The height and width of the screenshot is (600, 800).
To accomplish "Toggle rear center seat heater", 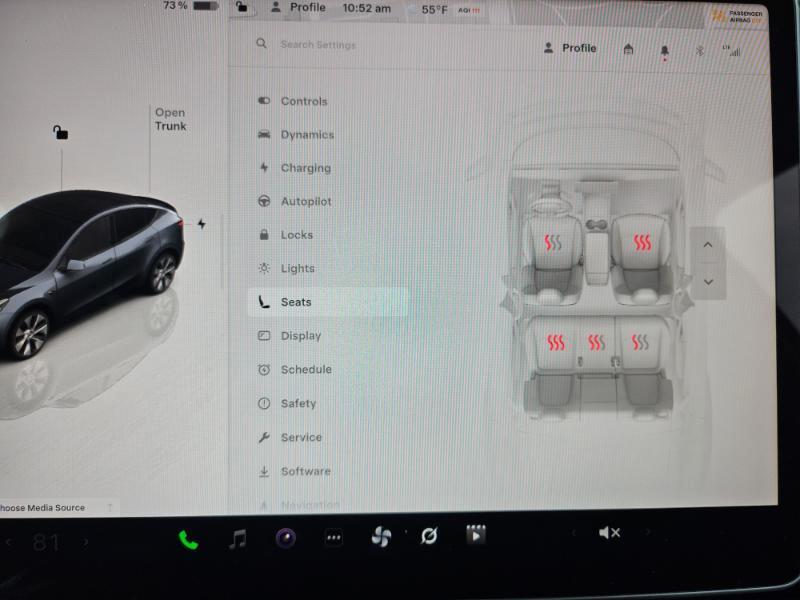I will coord(597,343).
